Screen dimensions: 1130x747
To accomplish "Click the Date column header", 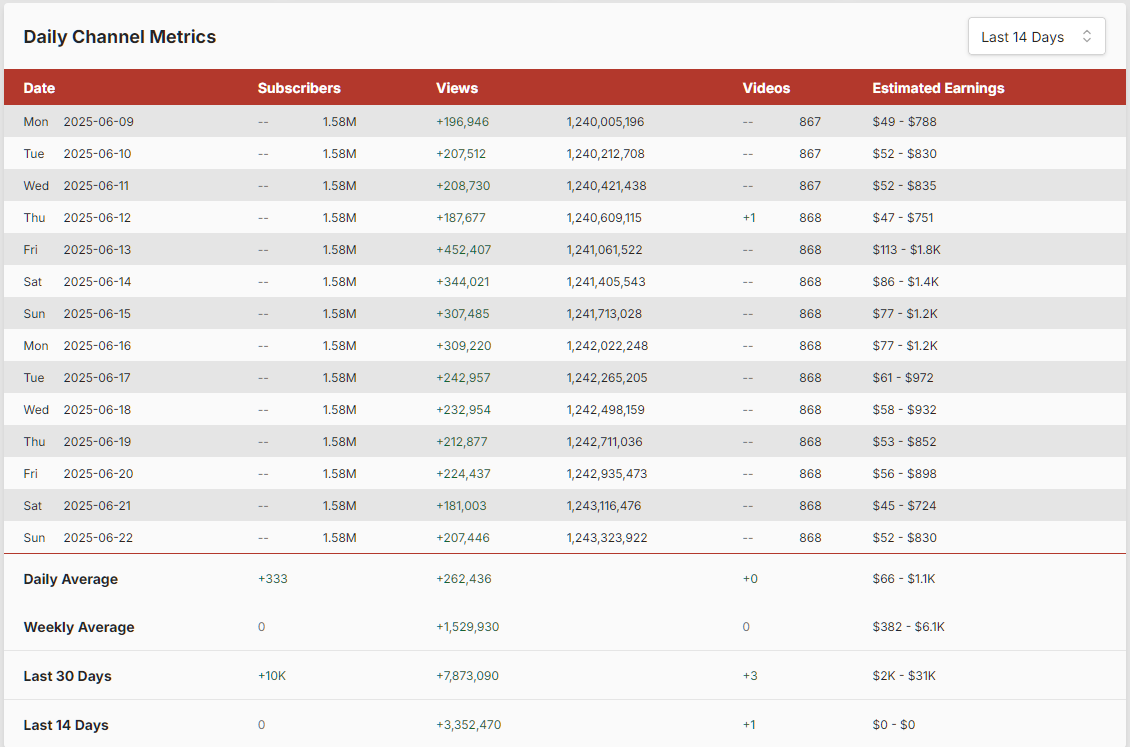I will point(39,88).
